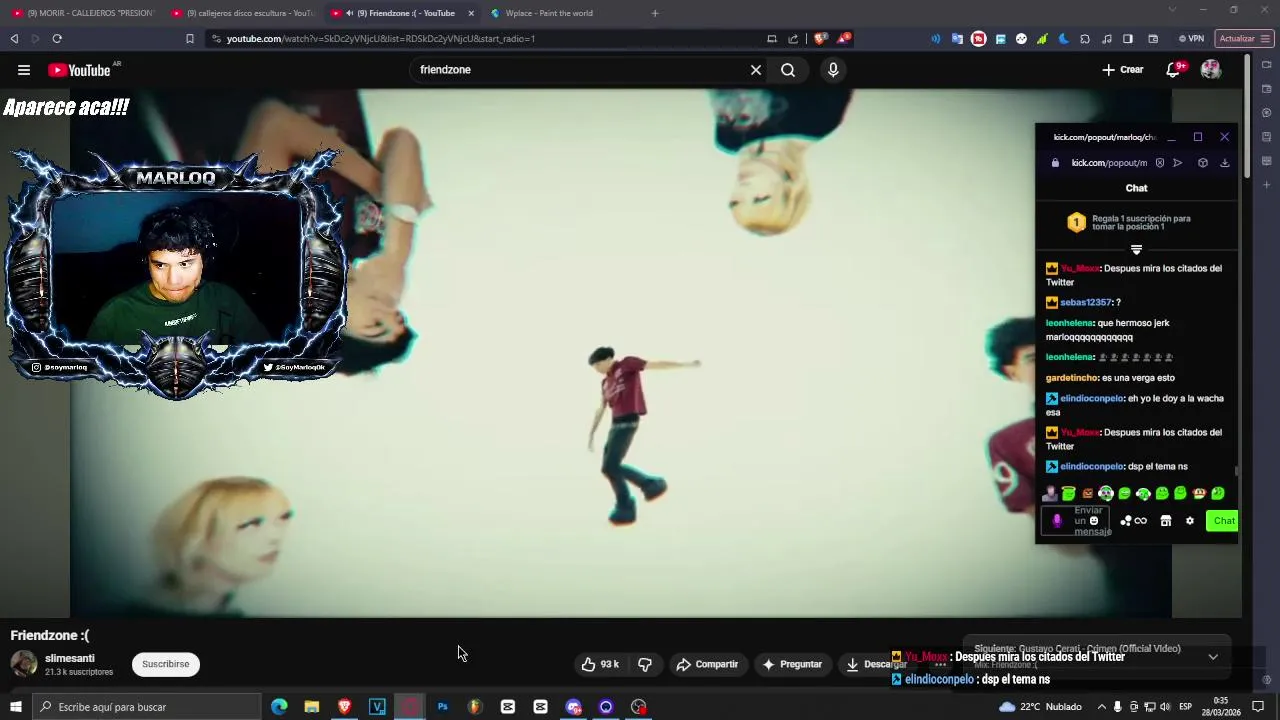Show hidden system tray icons chevron
1280x720 pixels.
pos(1101,707)
